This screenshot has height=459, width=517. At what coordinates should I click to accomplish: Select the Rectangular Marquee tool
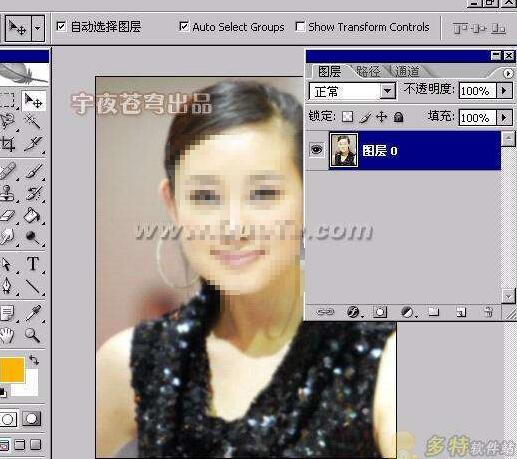point(8,100)
